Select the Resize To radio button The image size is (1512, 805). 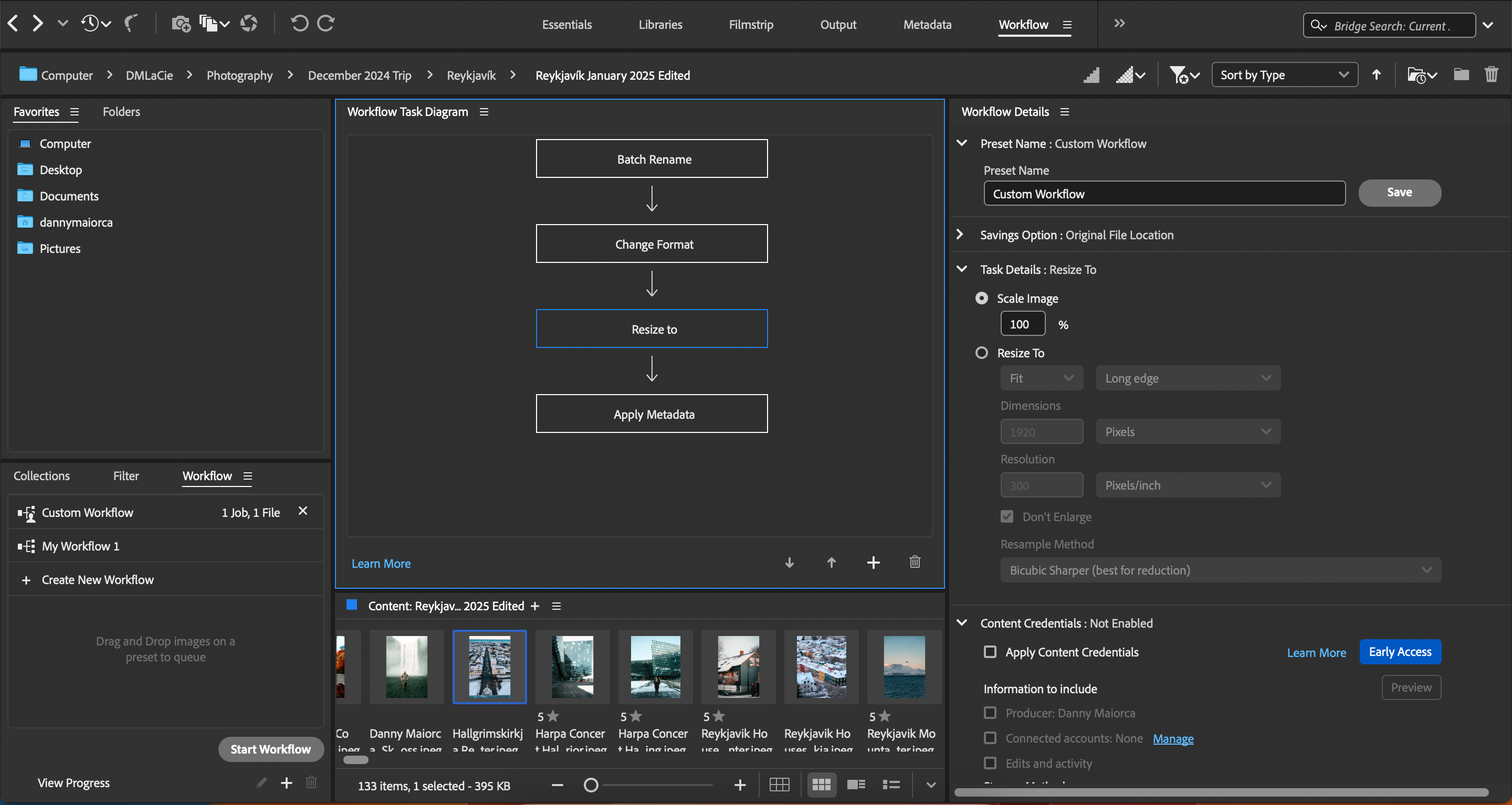[x=982, y=353]
